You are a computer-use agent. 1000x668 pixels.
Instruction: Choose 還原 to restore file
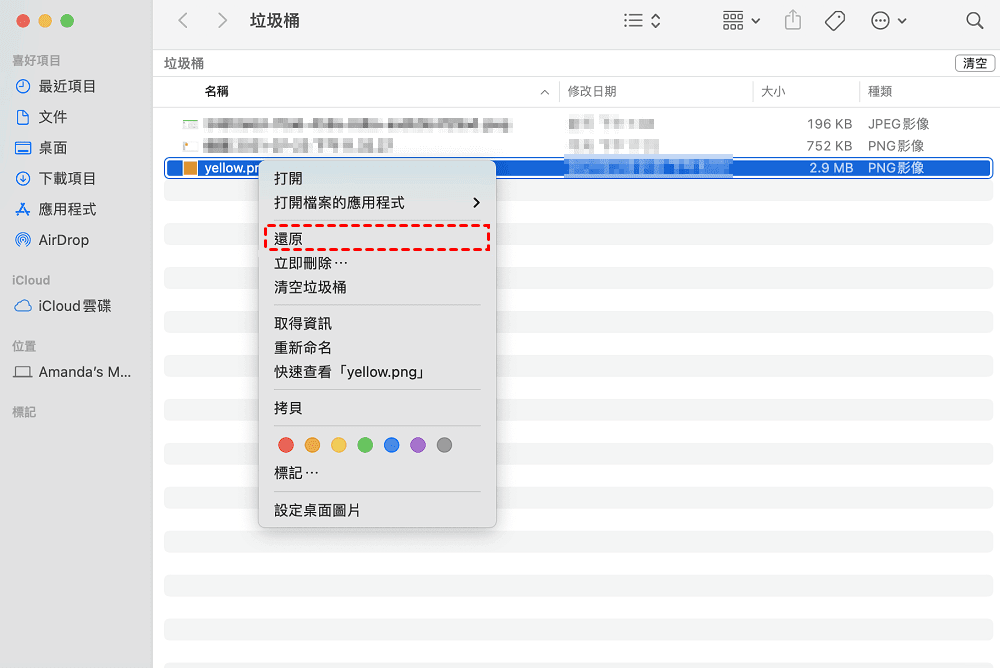click(377, 239)
